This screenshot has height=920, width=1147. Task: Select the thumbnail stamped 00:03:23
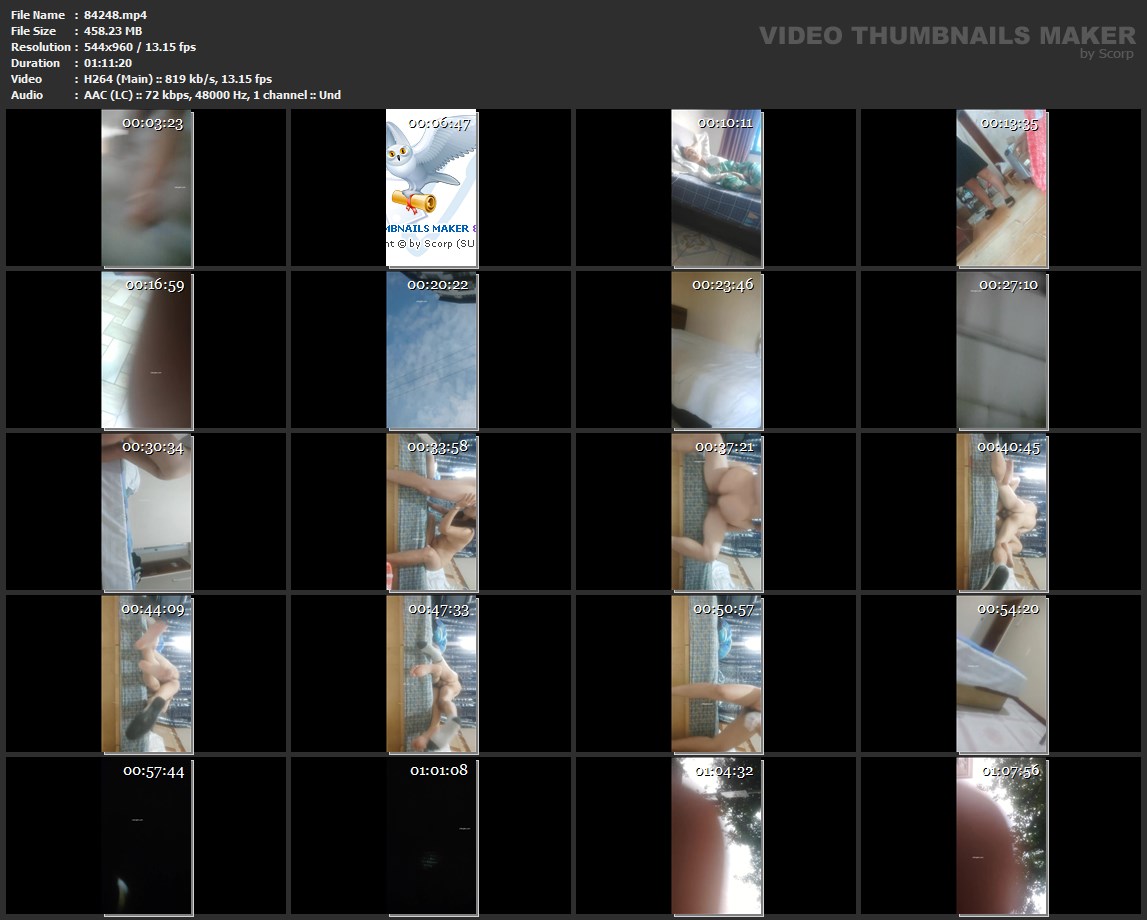click(x=147, y=188)
